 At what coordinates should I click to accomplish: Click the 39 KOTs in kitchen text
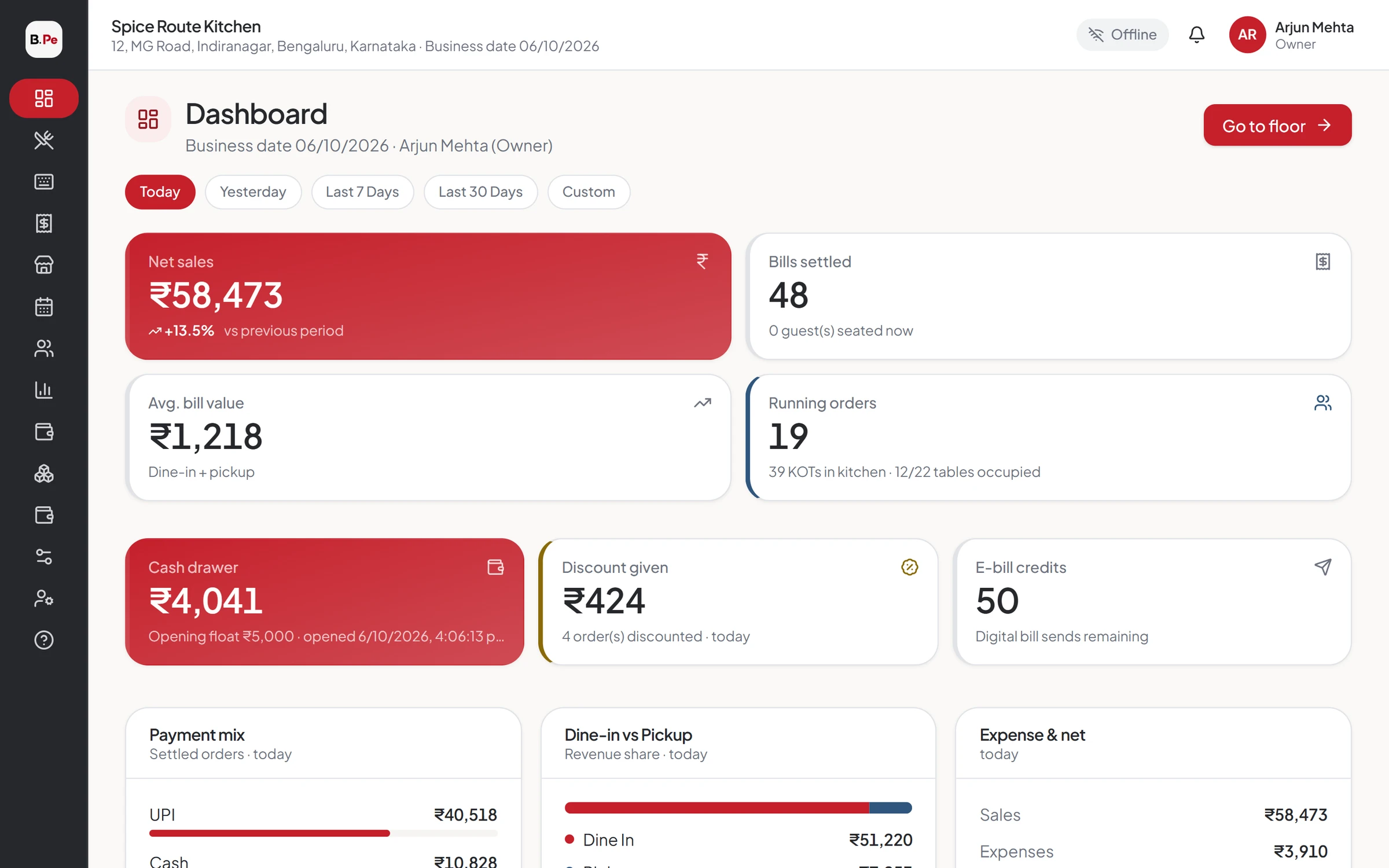click(x=827, y=472)
